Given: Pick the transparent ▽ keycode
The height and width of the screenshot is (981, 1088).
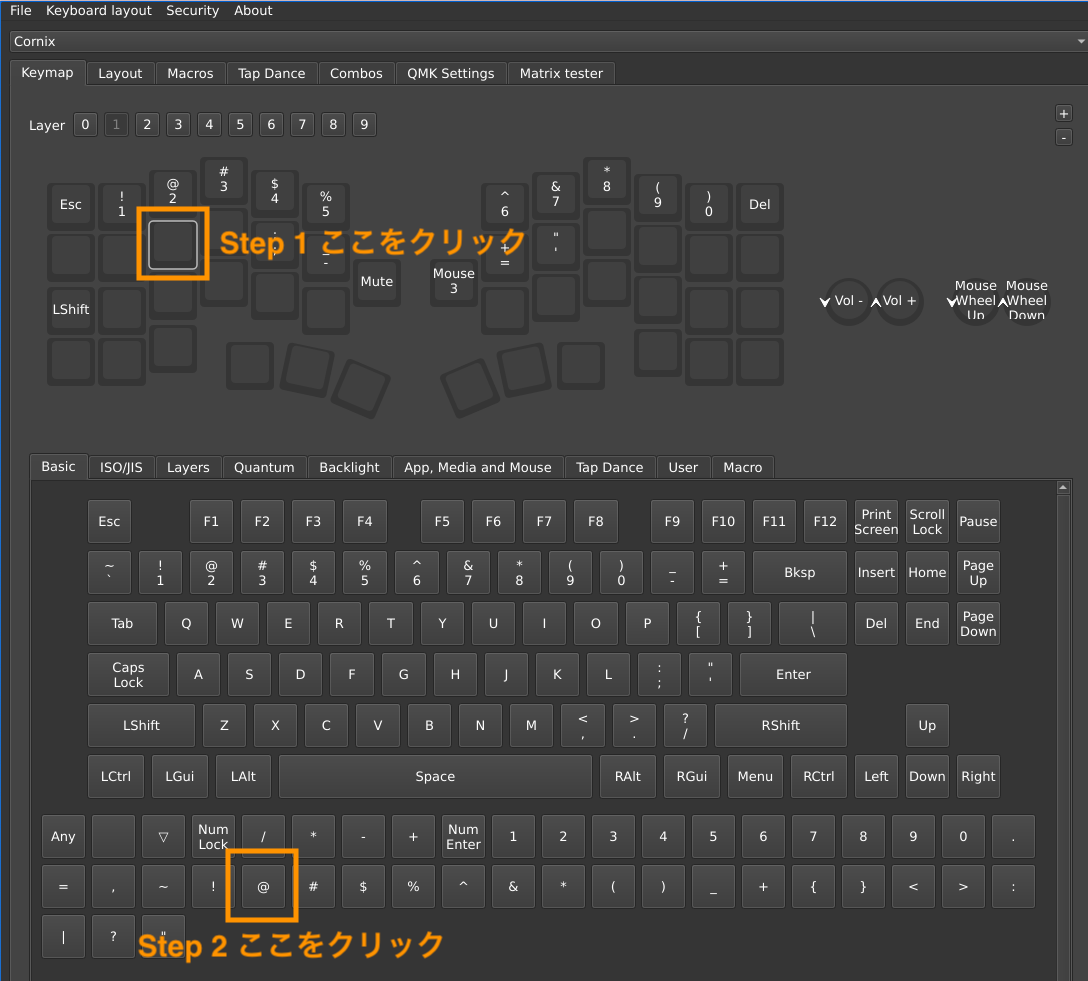Looking at the screenshot, I should click(x=163, y=836).
